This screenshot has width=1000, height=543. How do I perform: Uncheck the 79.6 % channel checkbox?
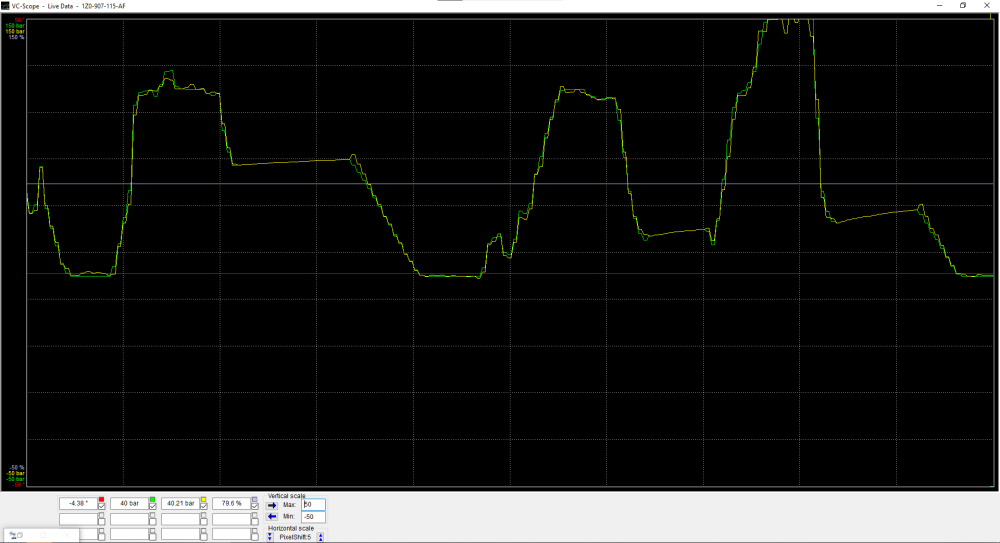254,507
